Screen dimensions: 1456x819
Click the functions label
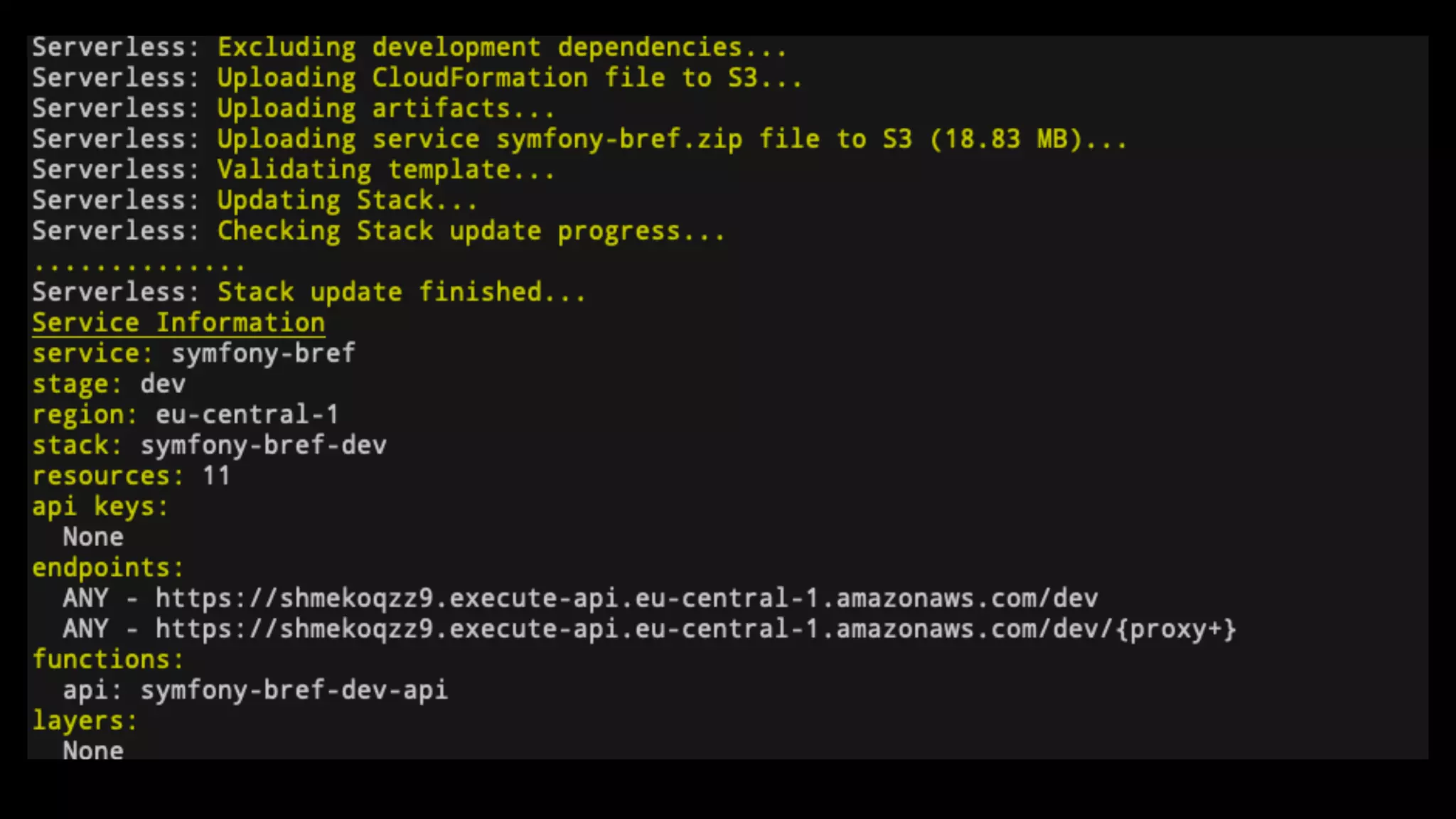click(x=108, y=660)
